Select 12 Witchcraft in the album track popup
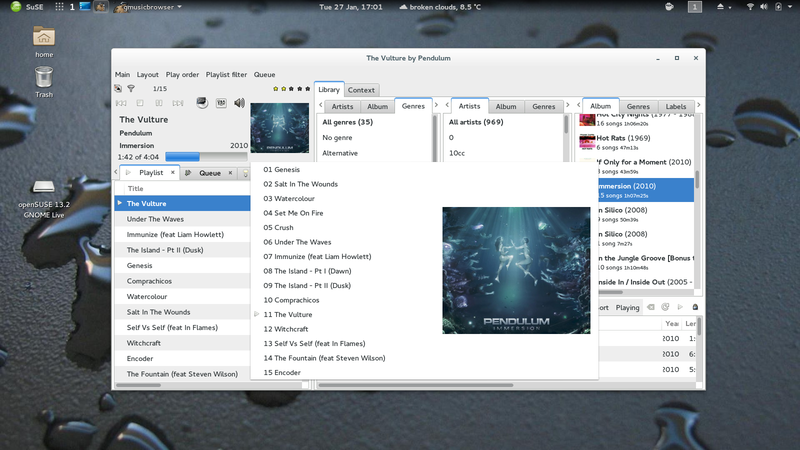 click(286, 329)
